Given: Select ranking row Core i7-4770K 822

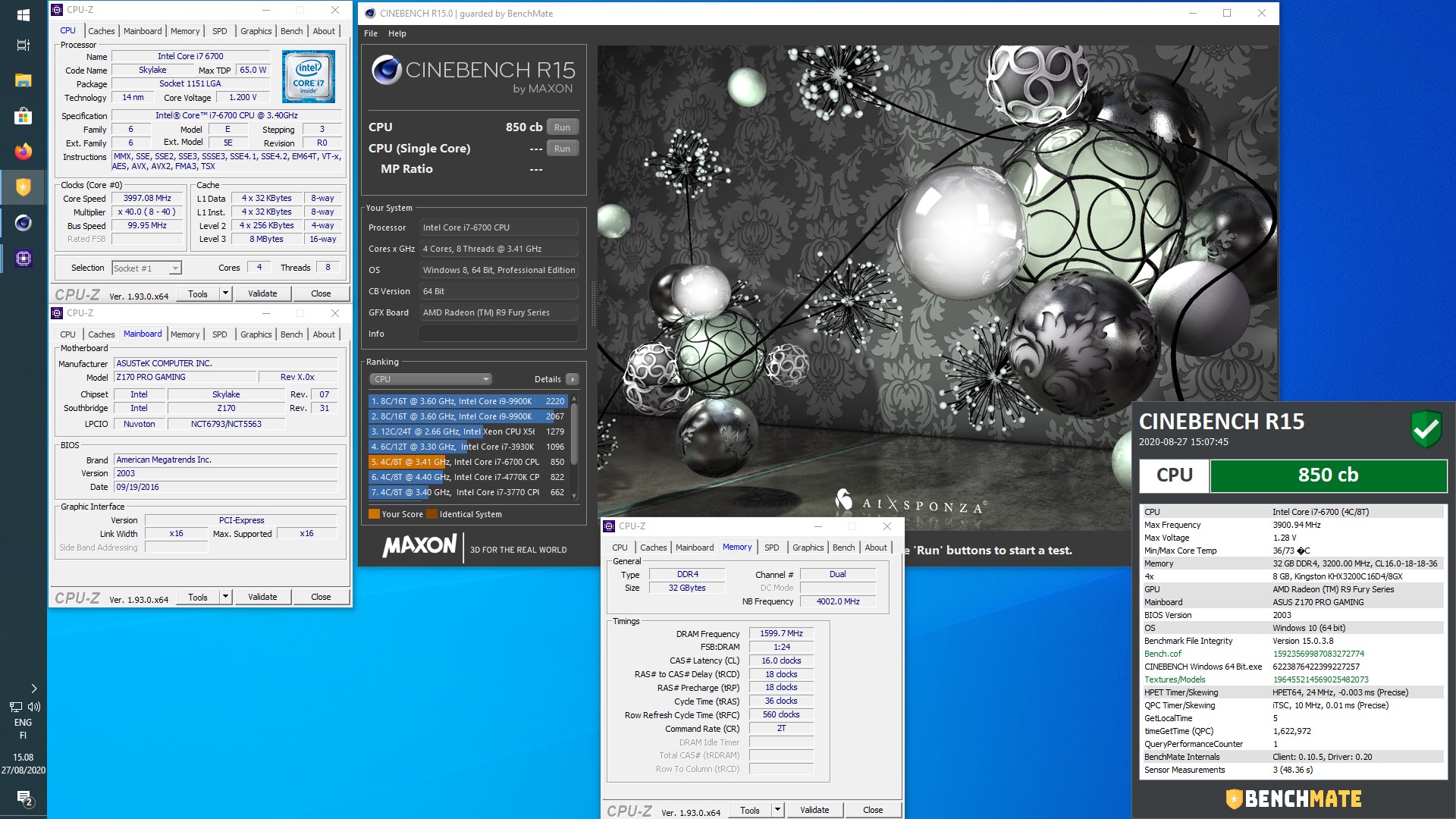Looking at the screenshot, I should (x=468, y=477).
